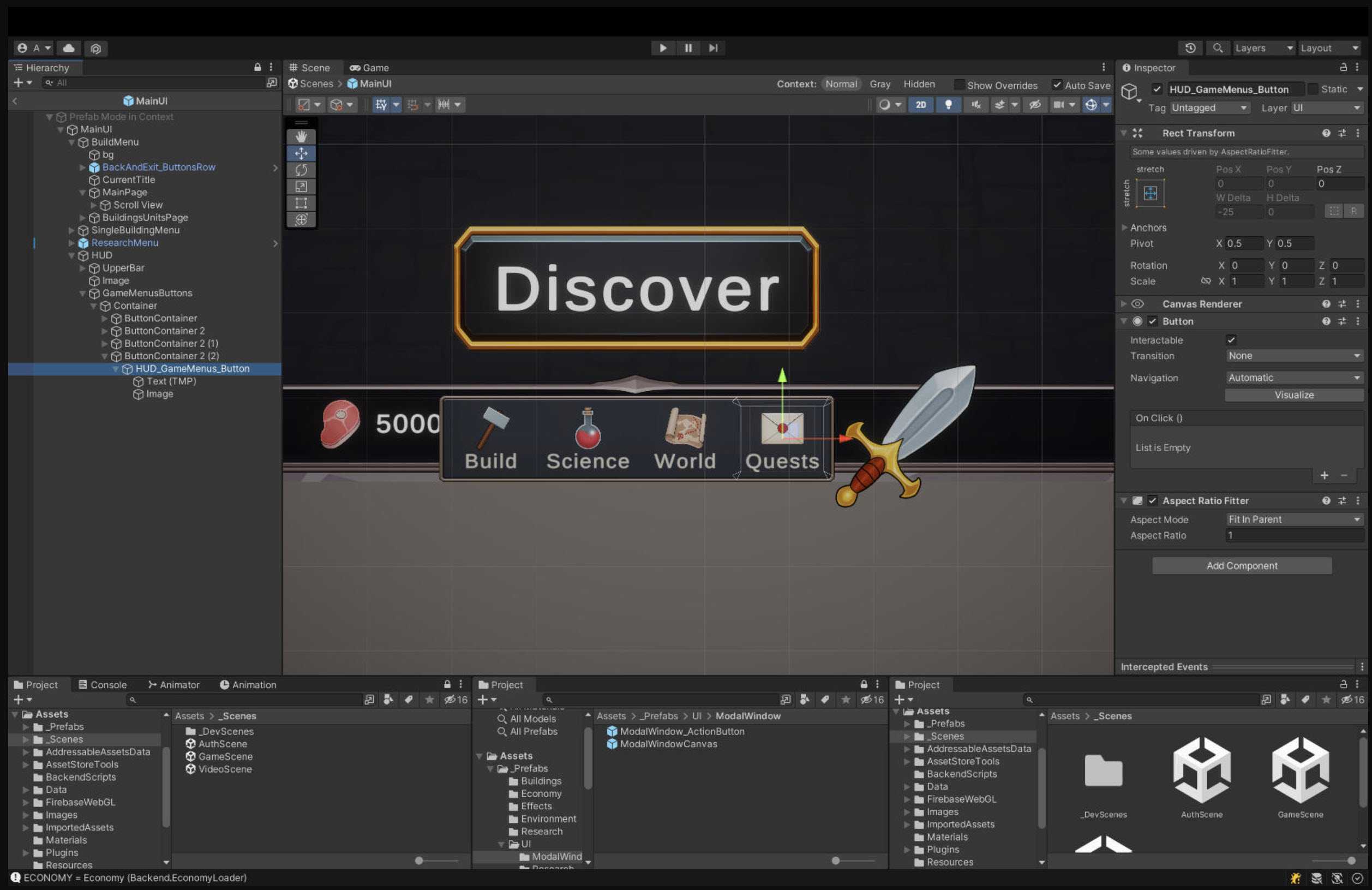Screen dimensions: 1372x890
Task: Open the Tag dropdown showing Untagged
Action: (1209, 108)
